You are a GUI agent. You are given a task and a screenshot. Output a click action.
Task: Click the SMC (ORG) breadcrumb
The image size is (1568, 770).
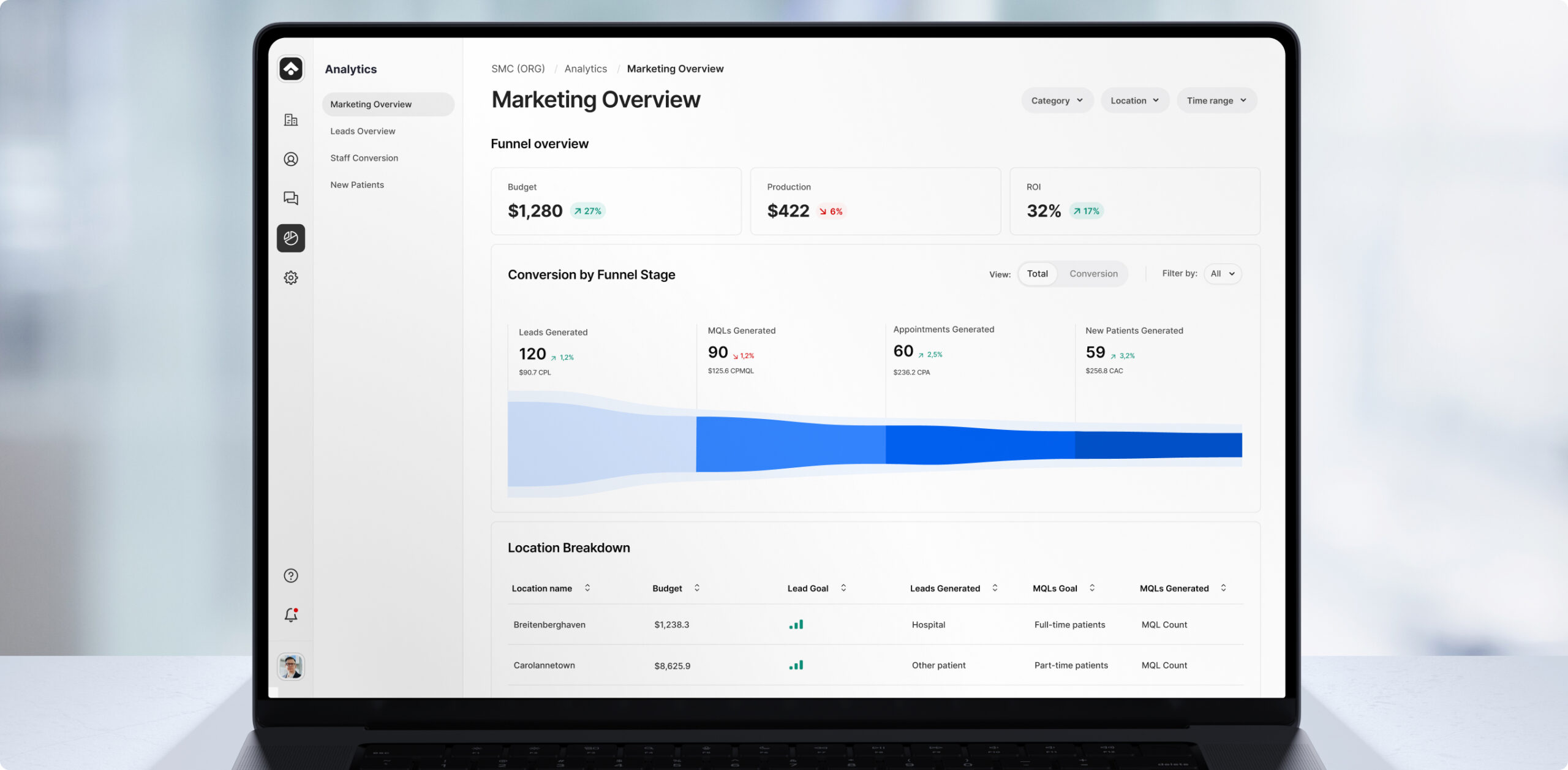518,69
